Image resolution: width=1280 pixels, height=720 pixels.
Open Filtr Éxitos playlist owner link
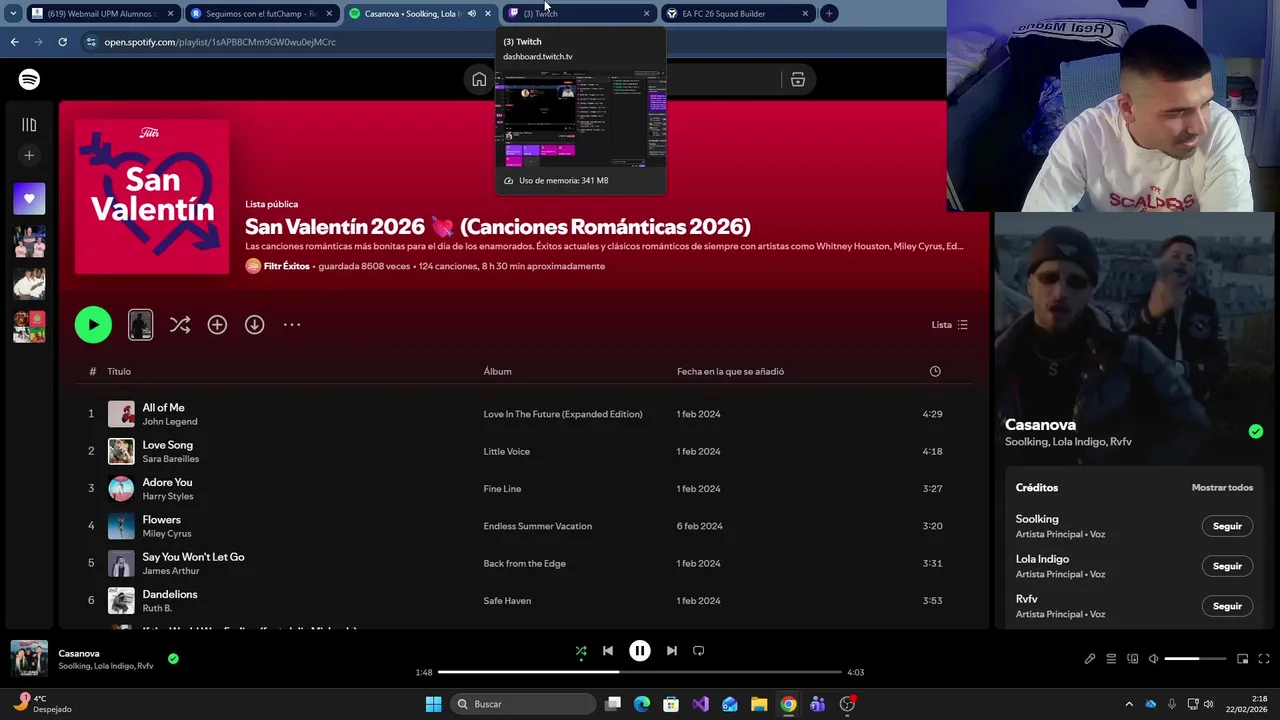pos(286,266)
